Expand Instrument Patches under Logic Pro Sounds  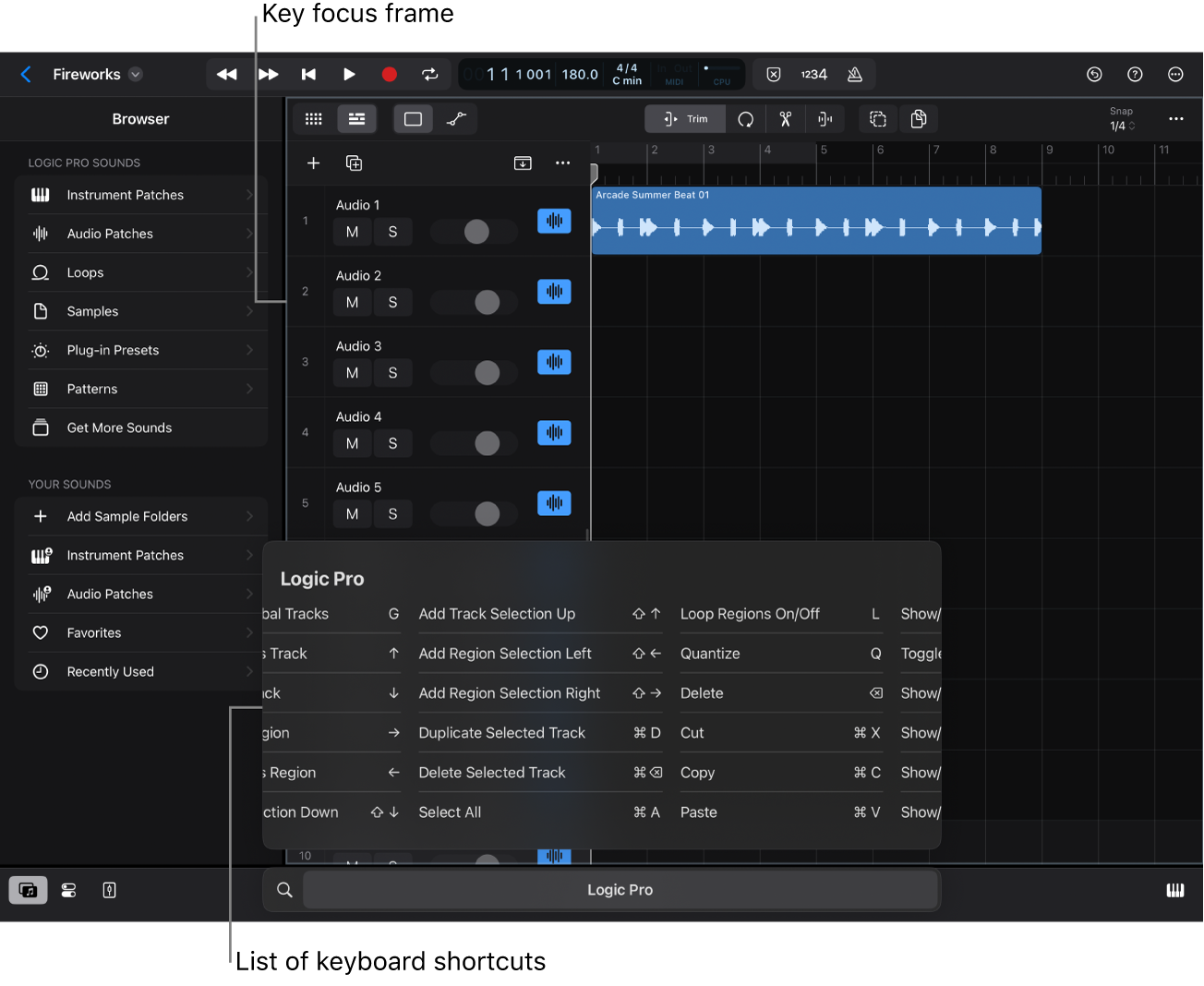point(141,195)
